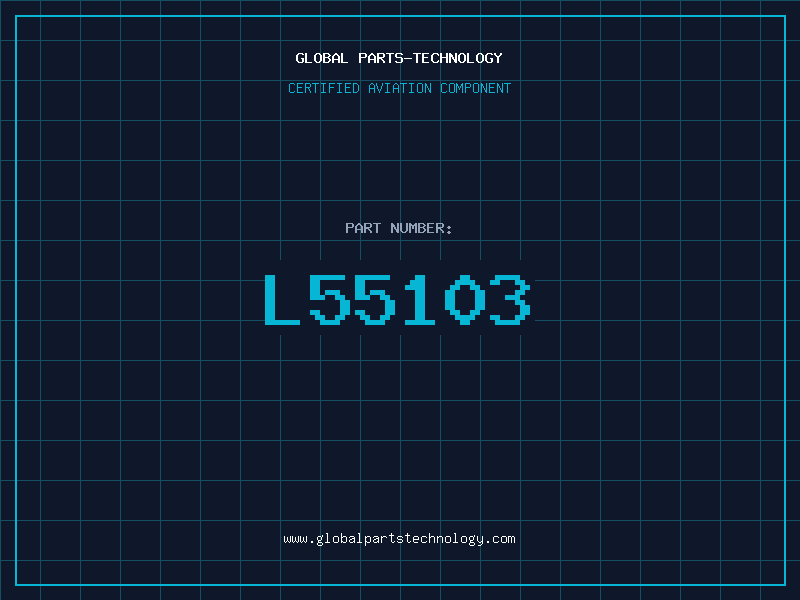Click the 'CERTIFIED AVIATION COMPONENT' subtitle
The image size is (800, 600).
click(x=399, y=88)
